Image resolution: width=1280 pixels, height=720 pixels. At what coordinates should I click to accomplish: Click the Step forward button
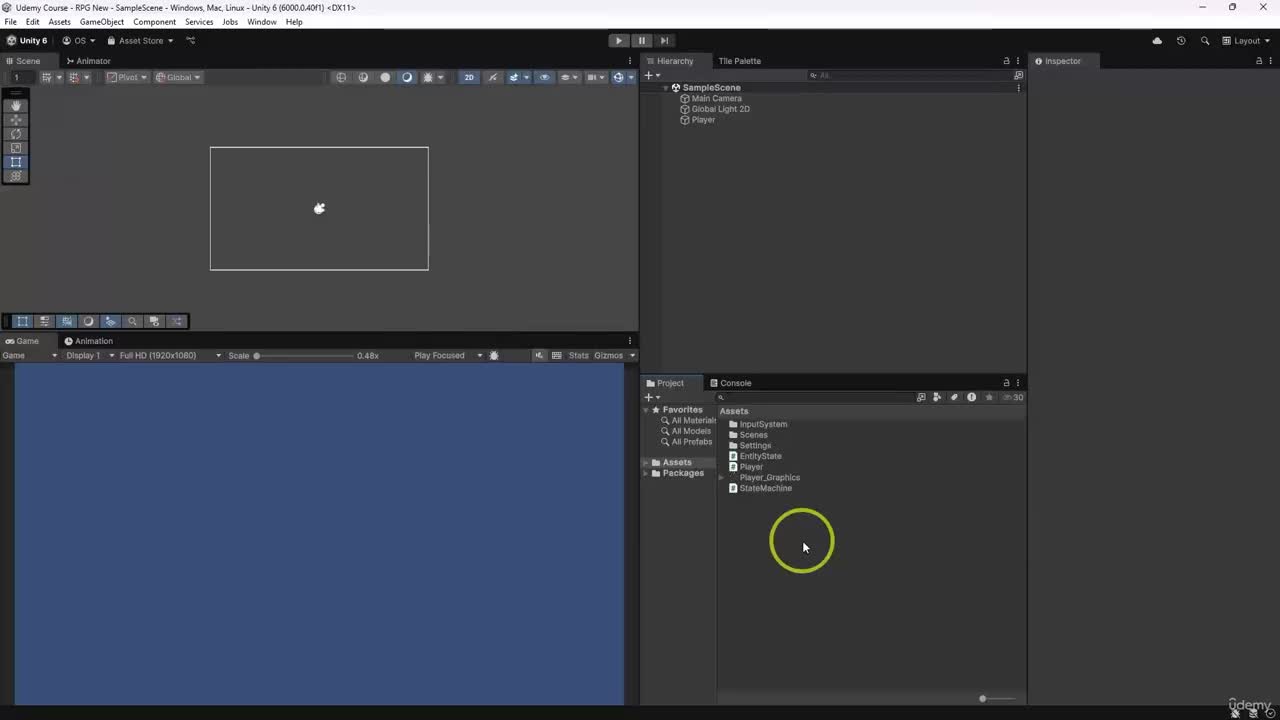click(664, 41)
